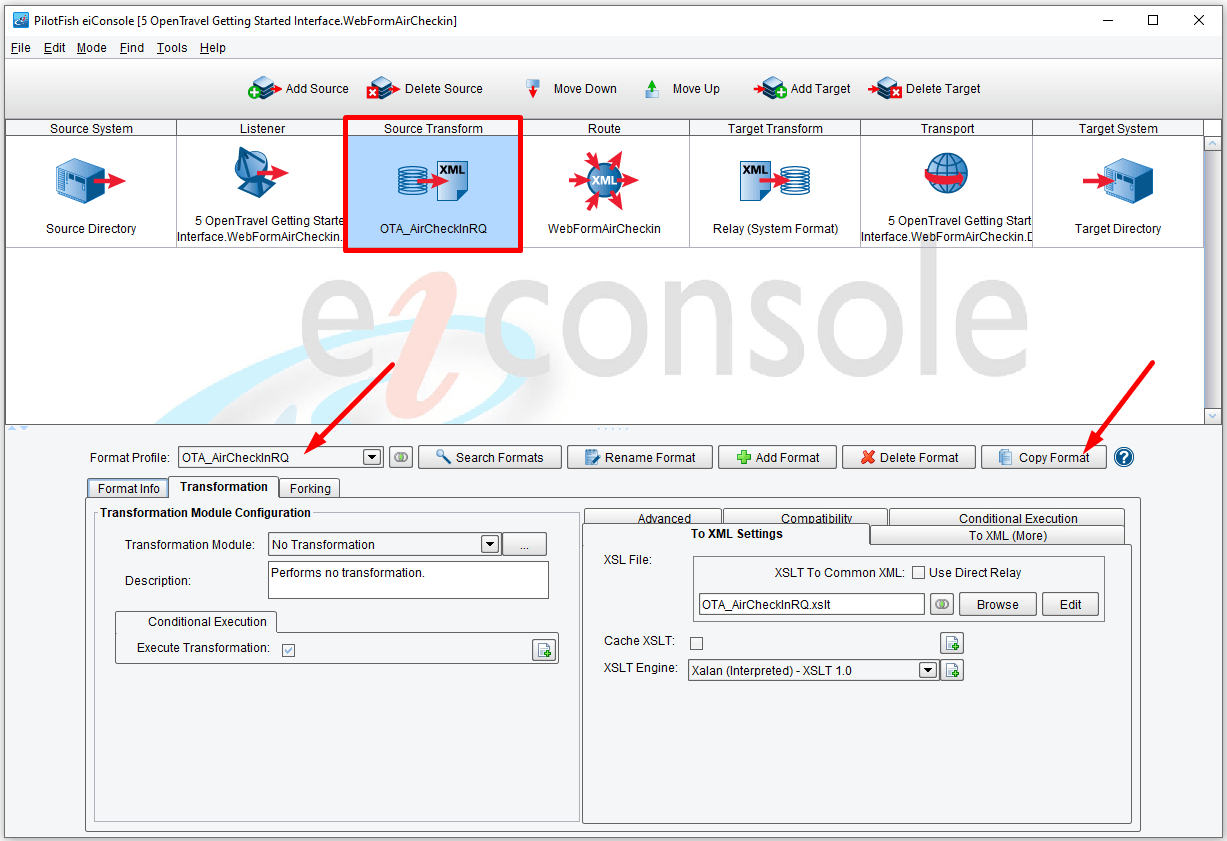Click the expression icon for Execute Transformation
Viewport: 1227px width, 841px height.
543,650
